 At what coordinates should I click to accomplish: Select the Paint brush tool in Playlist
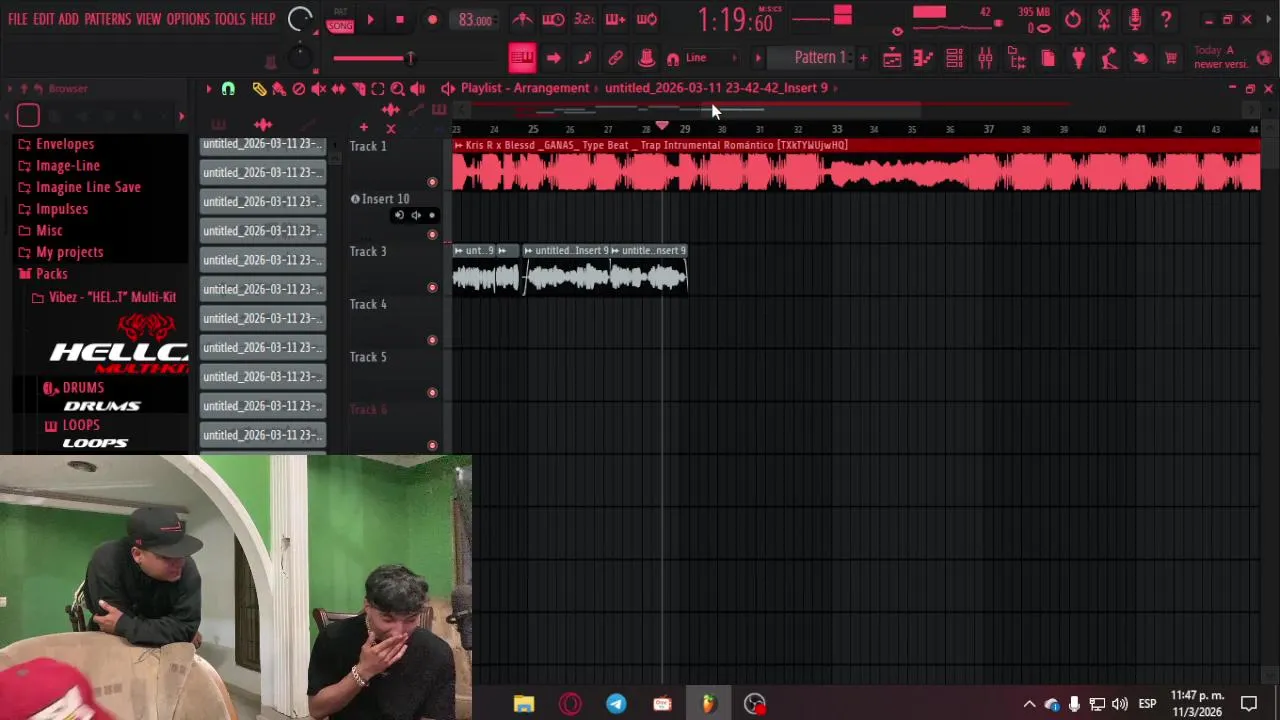click(x=279, y=89)
